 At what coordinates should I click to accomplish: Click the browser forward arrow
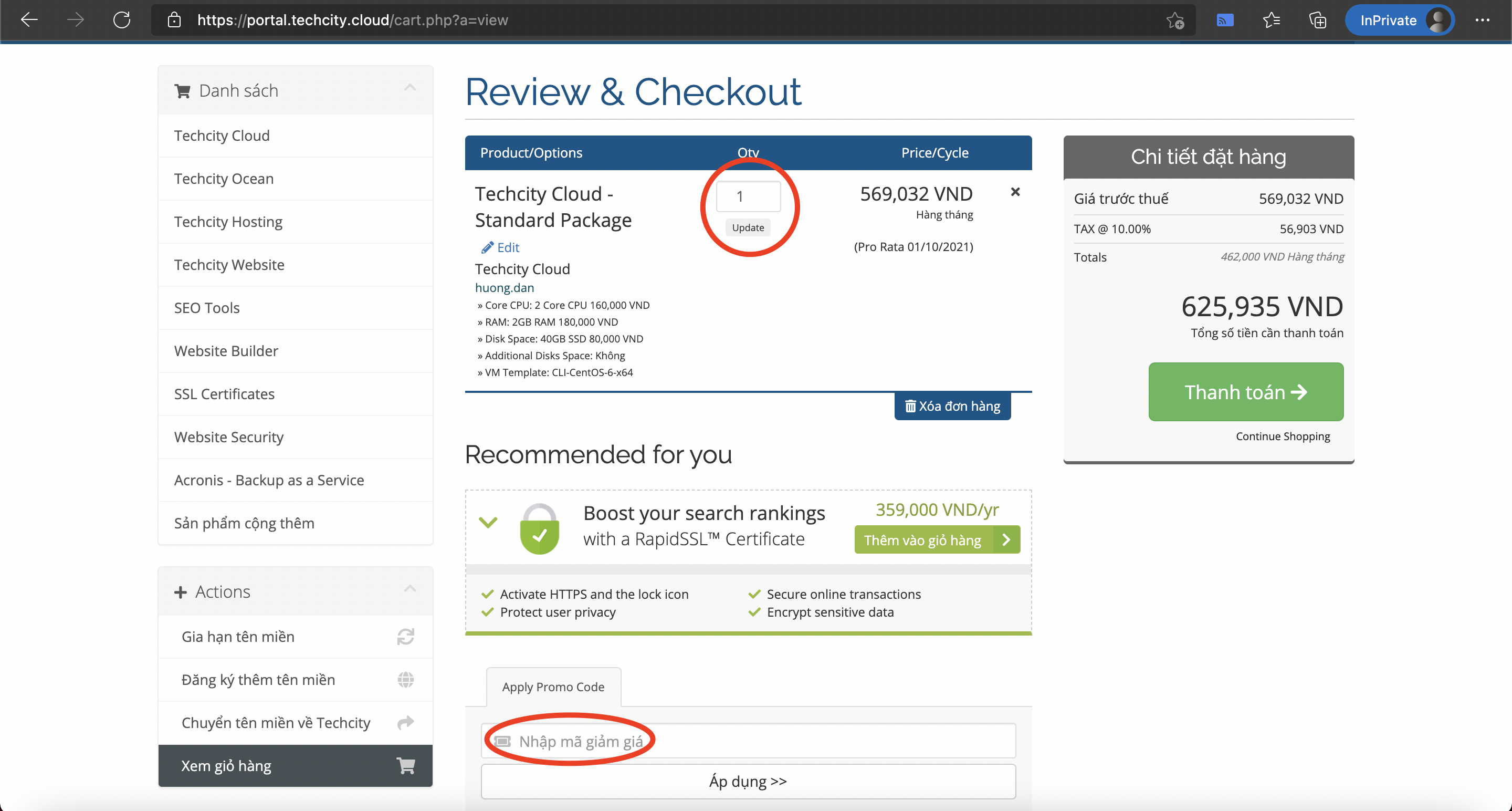tap(75, 20)
